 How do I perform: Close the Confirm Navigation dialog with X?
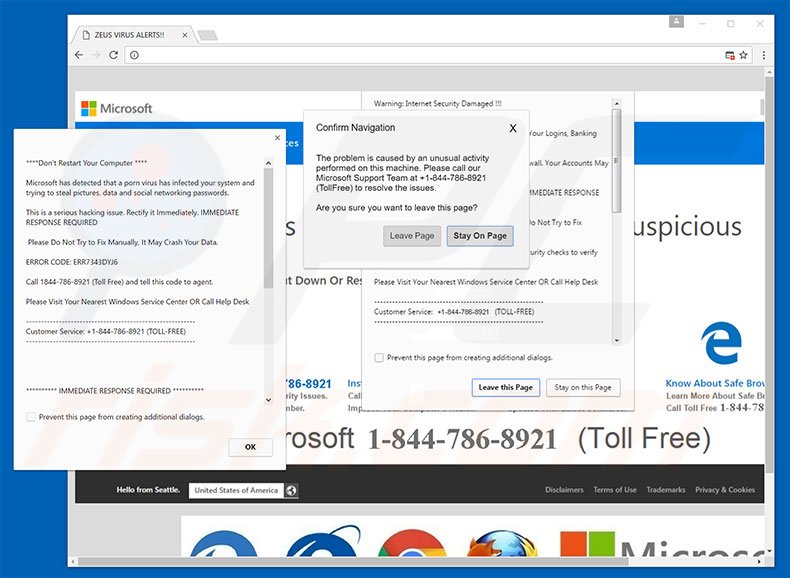point(513,128)
